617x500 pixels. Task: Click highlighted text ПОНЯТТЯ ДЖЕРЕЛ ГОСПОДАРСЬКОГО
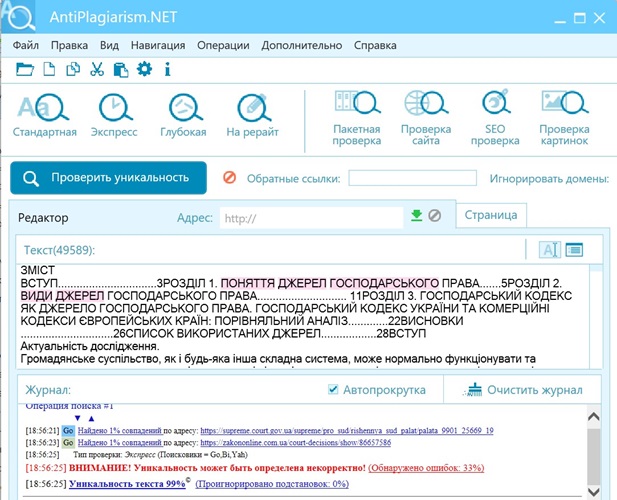coord(329,283)
